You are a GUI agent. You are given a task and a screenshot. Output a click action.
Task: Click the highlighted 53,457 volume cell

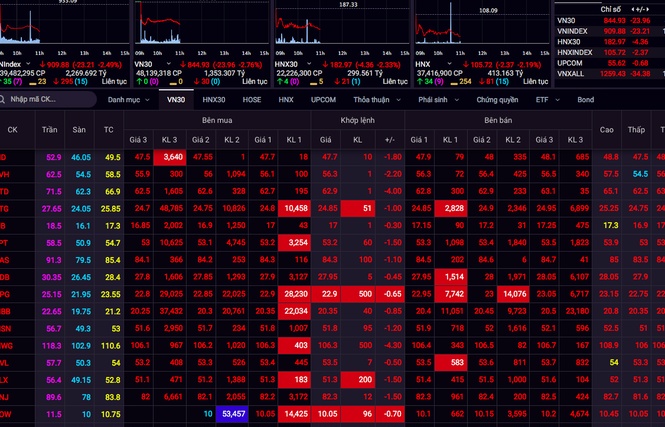234,413
